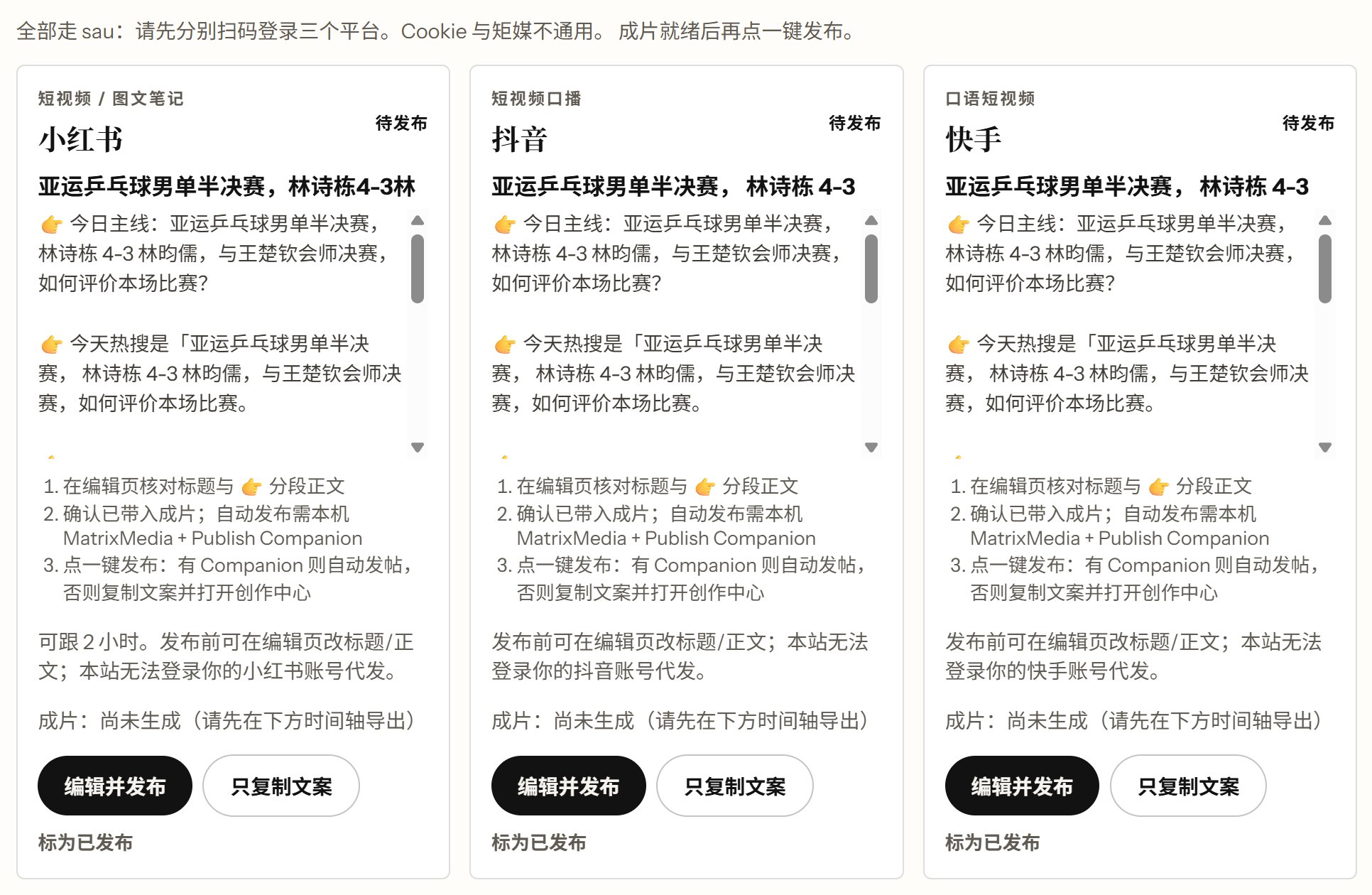1372x895 pixels.
Task: Click 只复制文案 on 快手 card
Action: point(1189,786)
